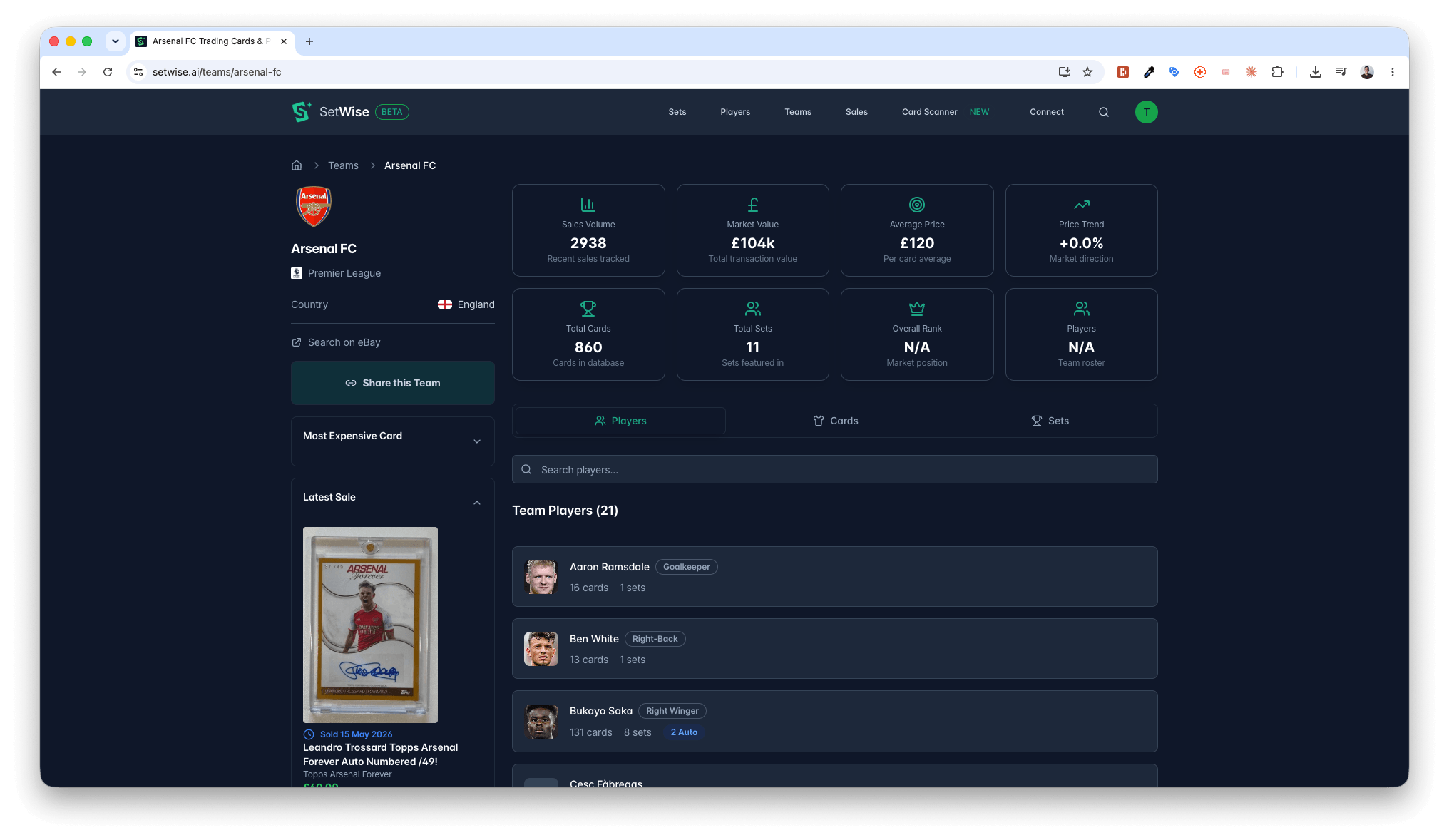Viewport: 1449px width, 840px height.
Task: Open Bukayo Saka player row
Action: click(x=835, y=721)
